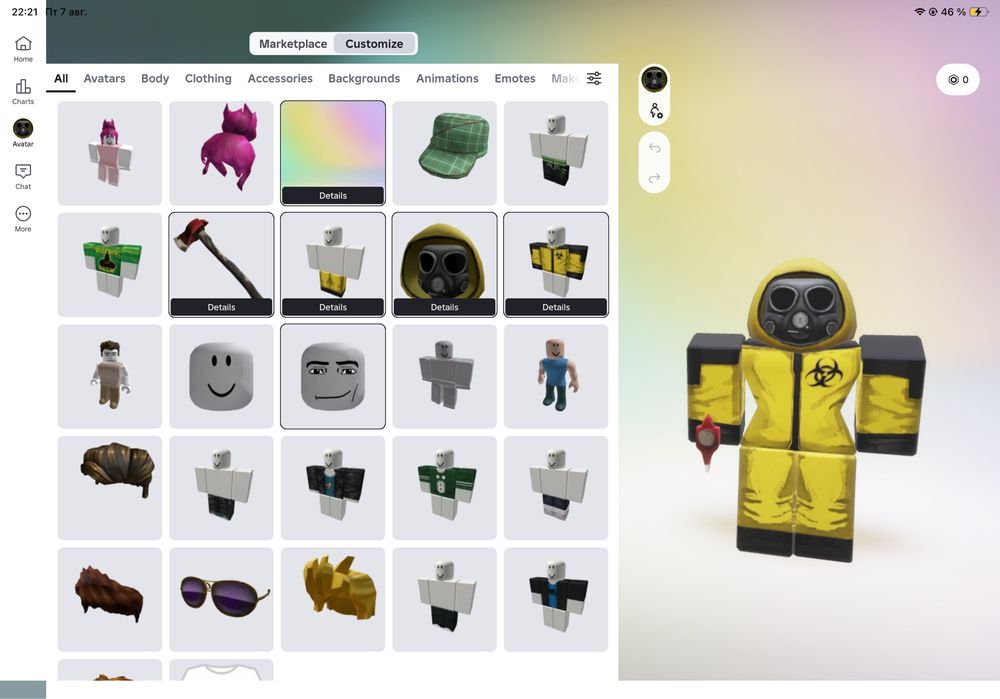This screenshot has height=699, width=1000.
Task: Select the blue shirt bald avatar
Action: point(556,376)
